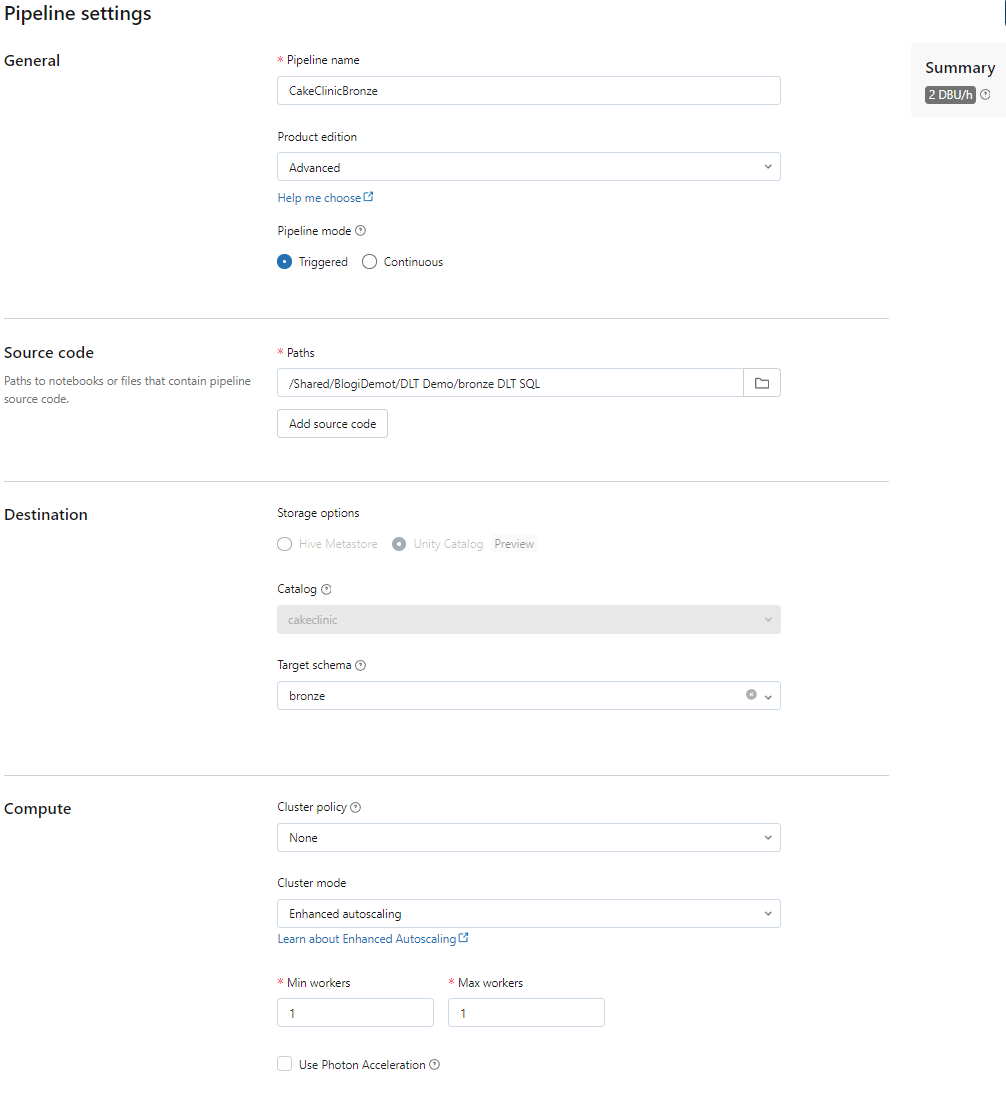Screen dimensions: 1006x1093
Task: Open the Cluster mode dropdown
Action: coord(528,914)
